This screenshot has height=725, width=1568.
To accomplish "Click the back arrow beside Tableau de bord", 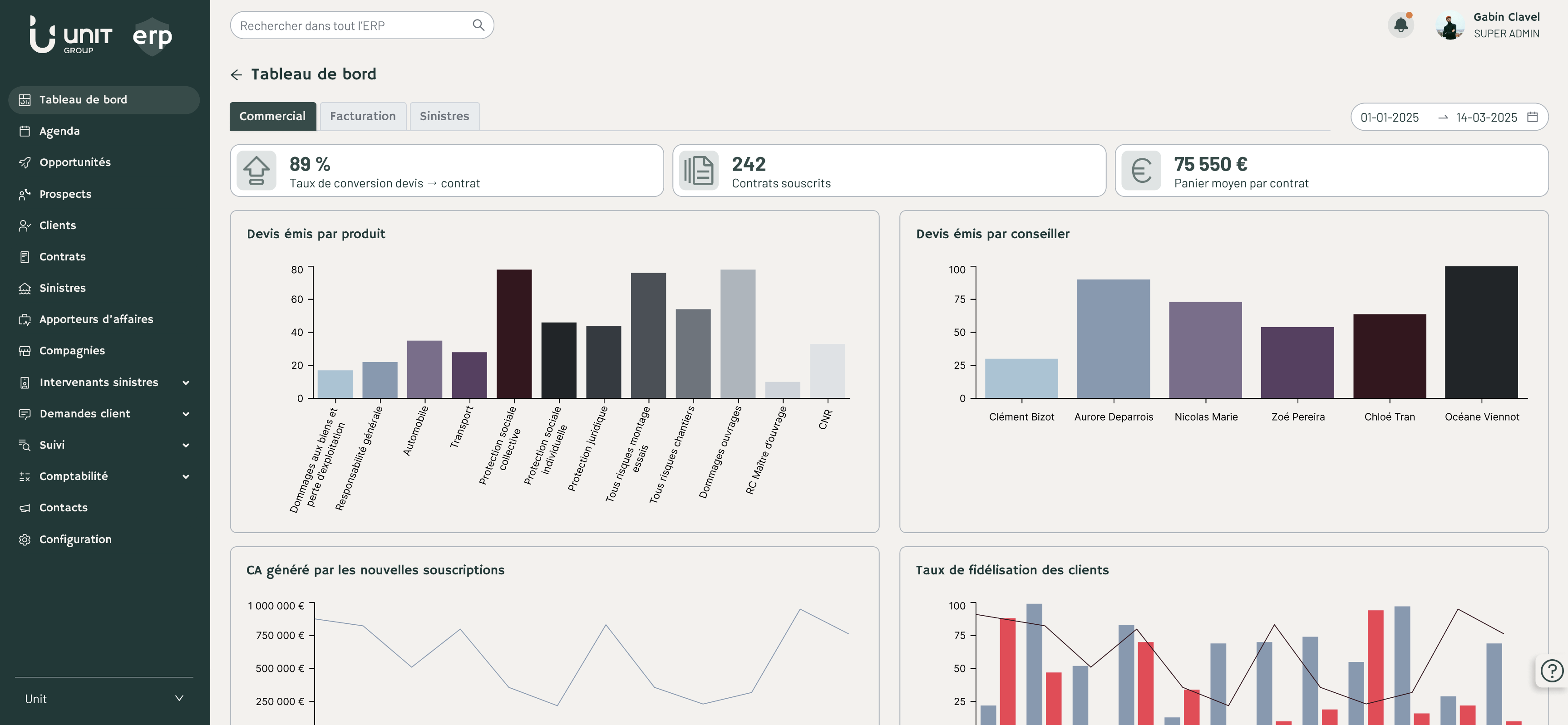I will (x=236, y=75).
